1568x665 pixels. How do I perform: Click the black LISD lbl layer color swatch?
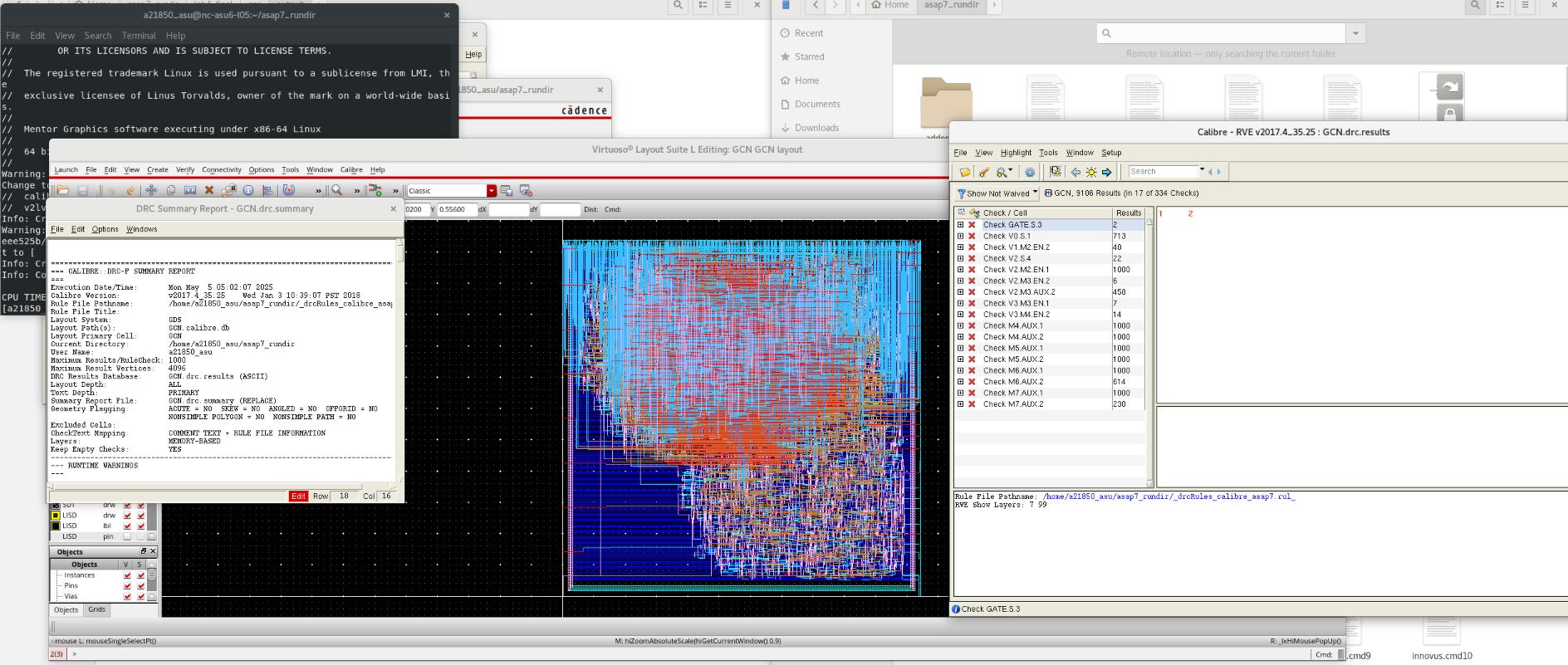pyautogui.click(x=56, y=526)
